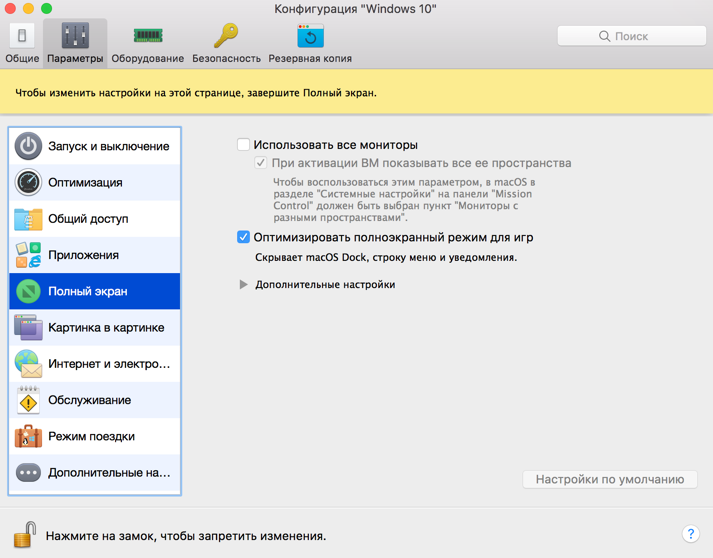
Task: Open the Резервная копия backup icon
Action: click(x=310, y=35)
